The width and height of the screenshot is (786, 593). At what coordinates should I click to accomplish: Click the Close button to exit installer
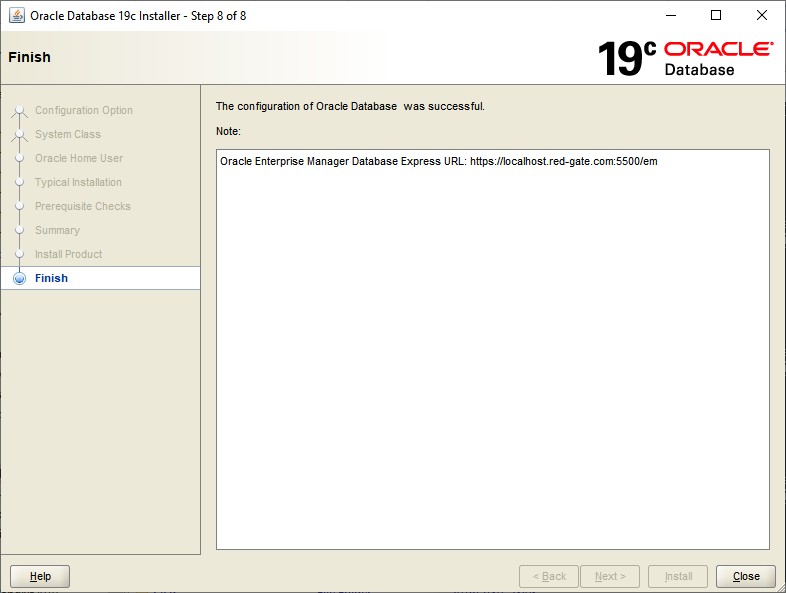pyautogui.click(x=745, y=576)
